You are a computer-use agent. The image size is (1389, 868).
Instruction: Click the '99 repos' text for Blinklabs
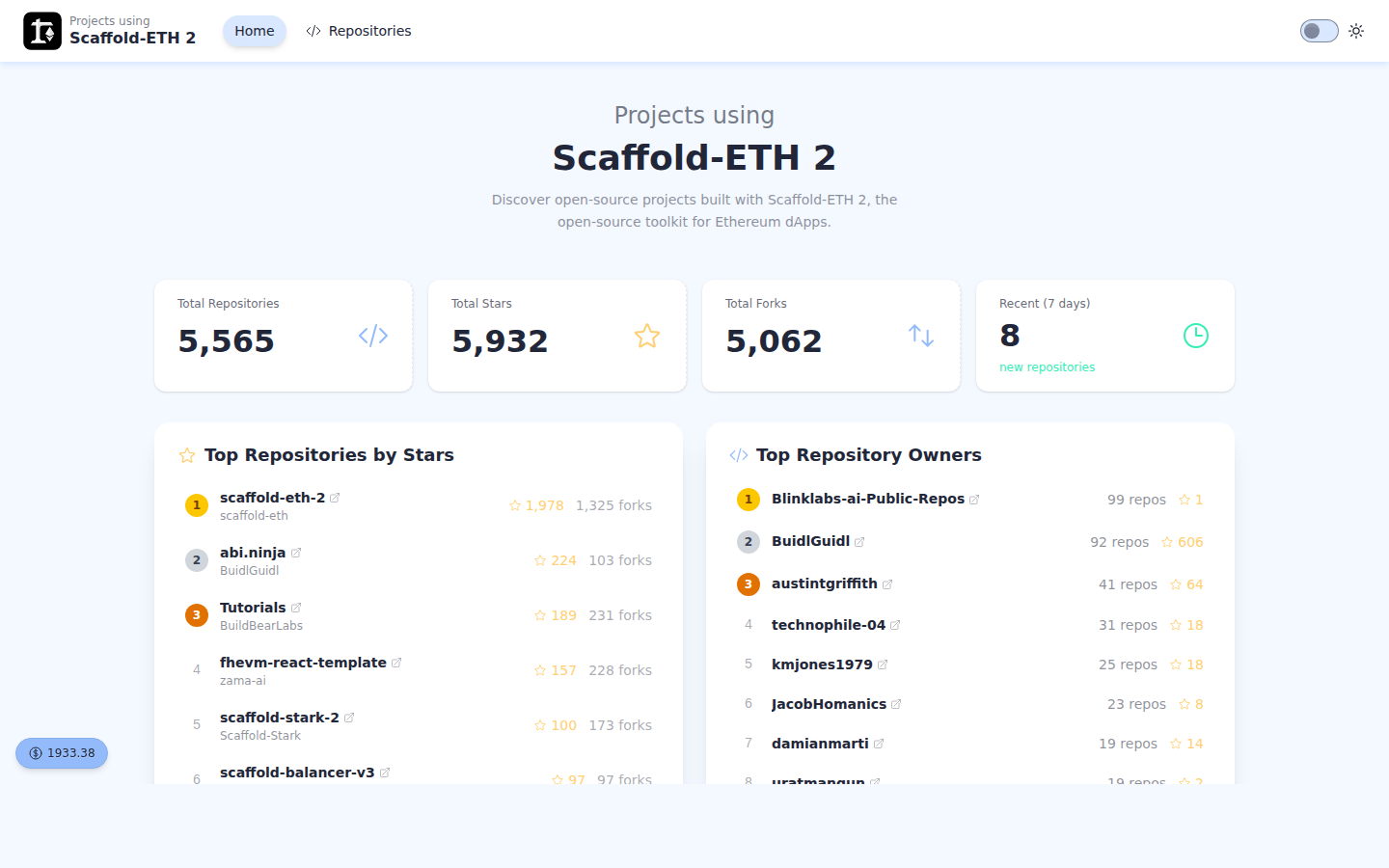[x=1136, y=500]
